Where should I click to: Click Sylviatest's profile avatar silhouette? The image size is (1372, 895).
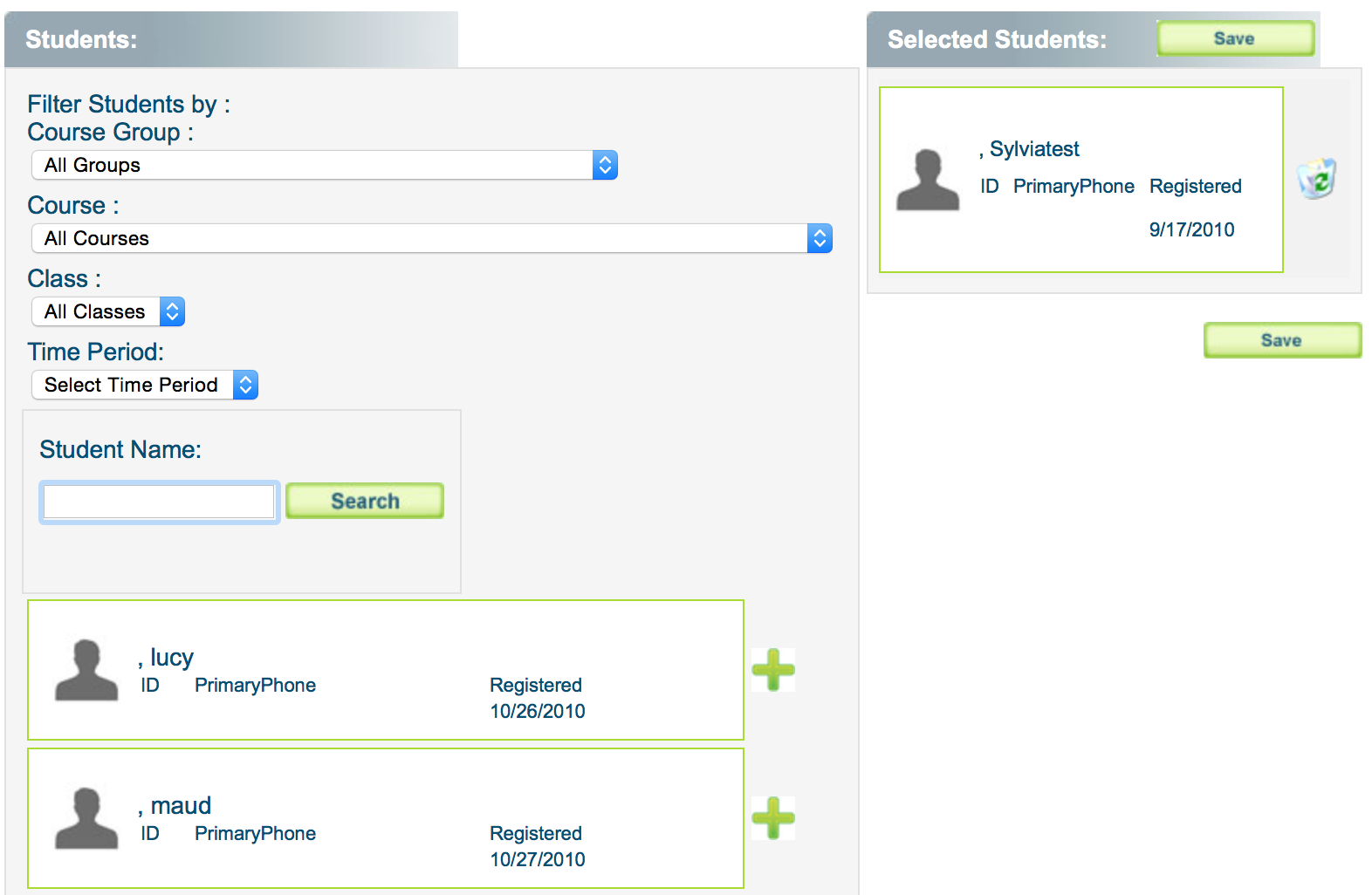[x=928, y=180]
